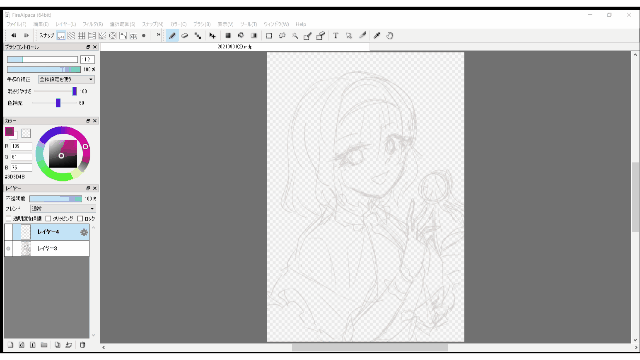The height and width of the screenshot is (360, 640).
Task: Select the Rectangle selection tool
Action: click(x=269, y=36)
